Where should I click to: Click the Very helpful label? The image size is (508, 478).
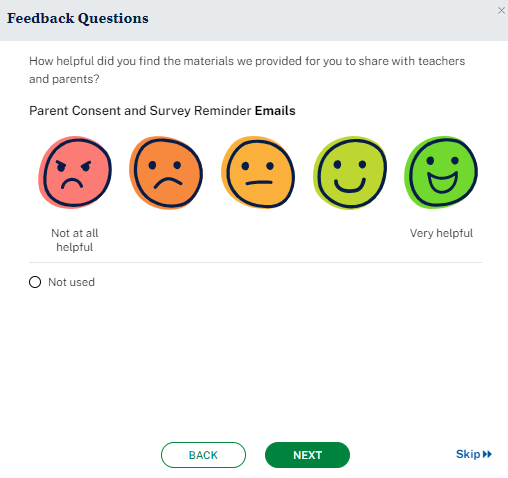(441, 233)
